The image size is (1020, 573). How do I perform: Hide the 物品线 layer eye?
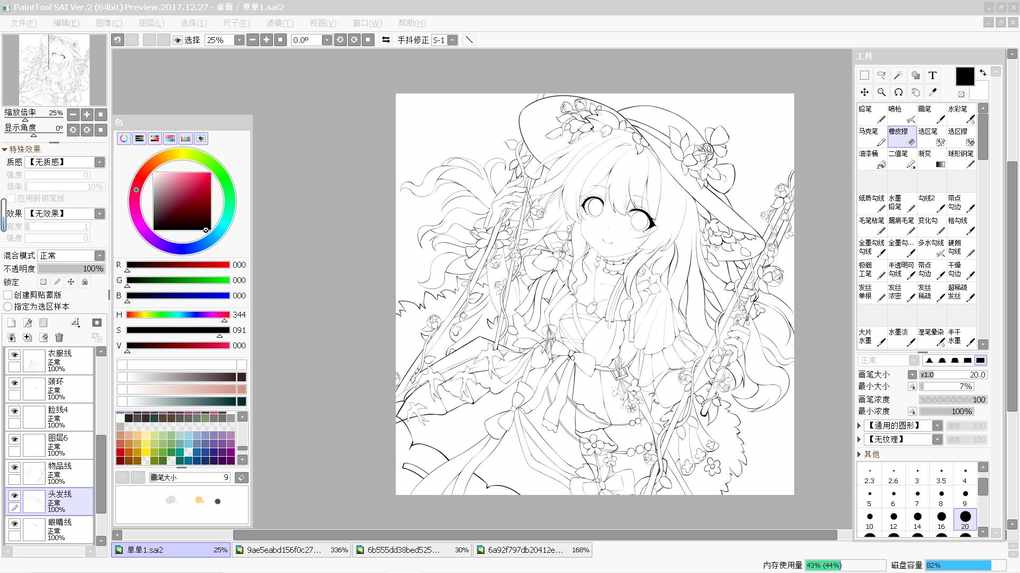point(14,467)
